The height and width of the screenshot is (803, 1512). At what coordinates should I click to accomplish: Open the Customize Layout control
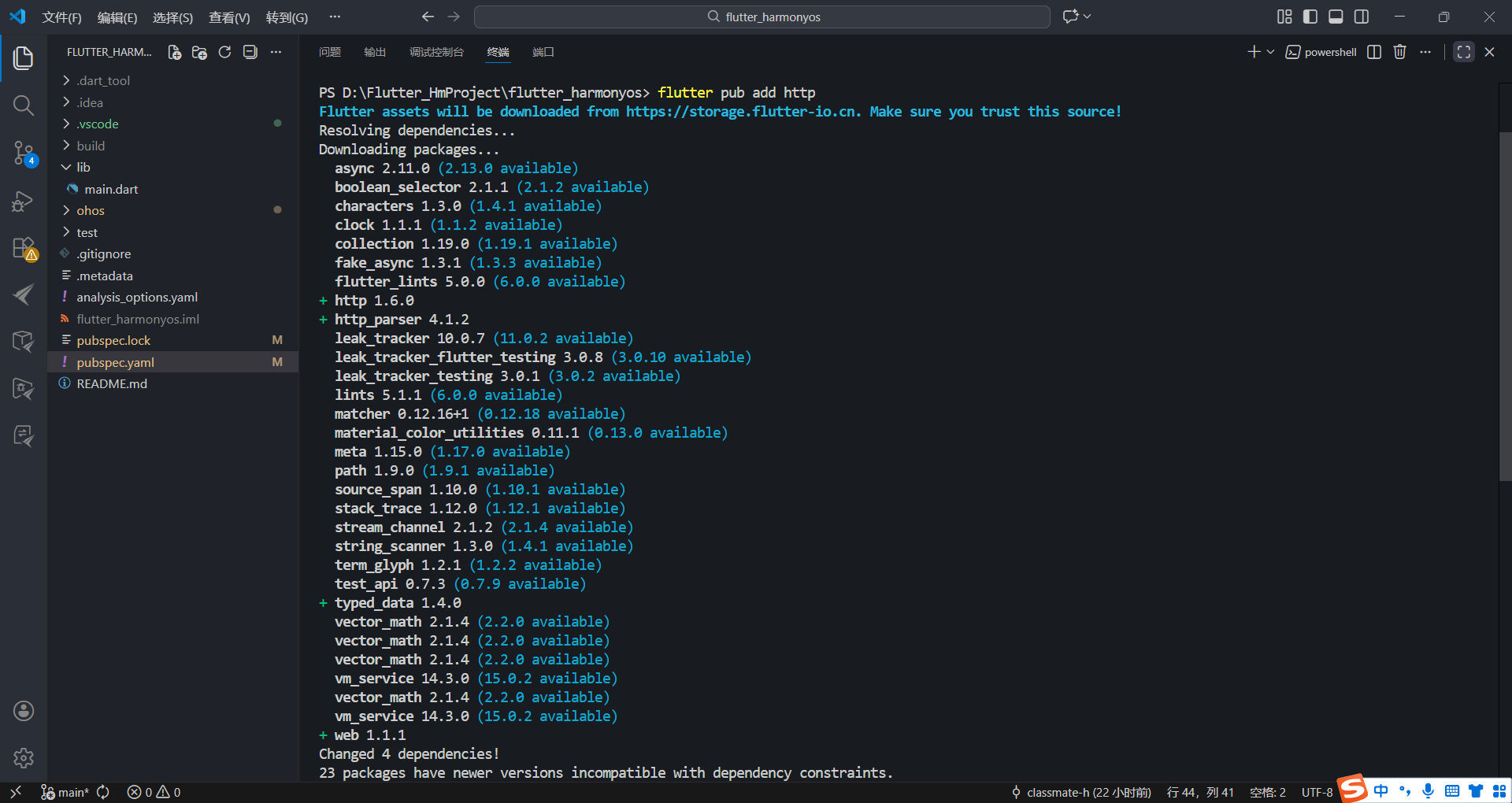pos(1284,17)
